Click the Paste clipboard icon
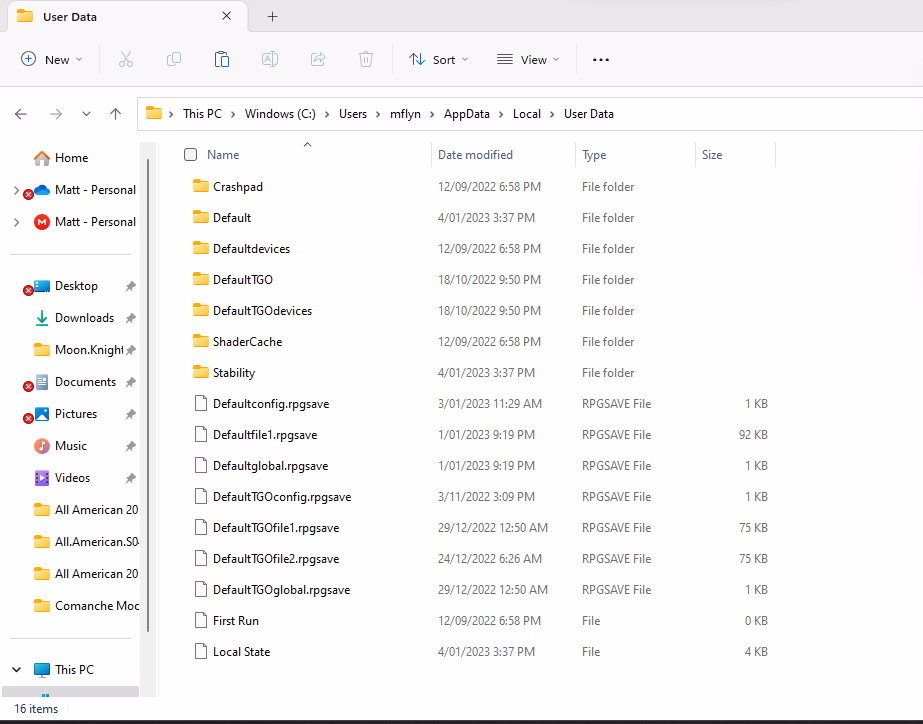The width and height of the screenshot is (923, 724). pyautogui.click(x=222, y=60)
